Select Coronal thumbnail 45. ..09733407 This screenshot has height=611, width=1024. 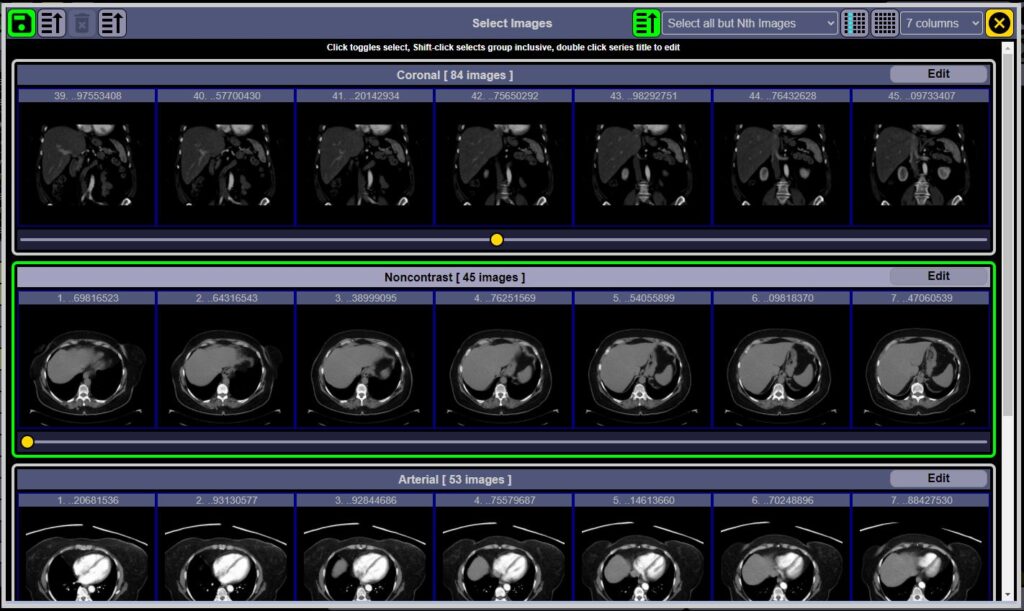pos(921,157)
